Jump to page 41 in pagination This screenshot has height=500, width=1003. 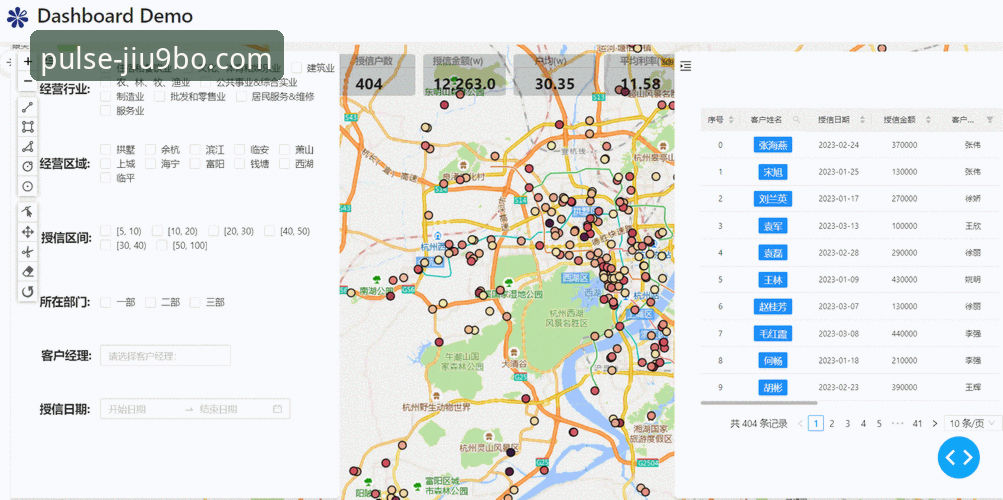click(x=917, y=423)
